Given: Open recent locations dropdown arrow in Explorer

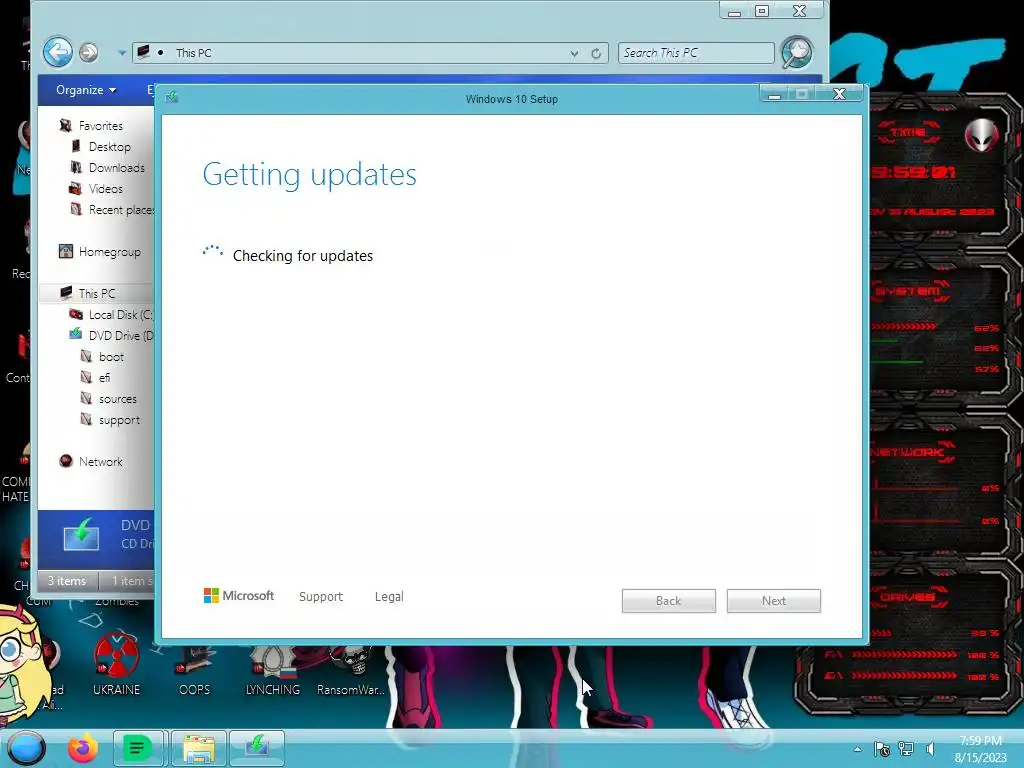Looking at the screenshot, I should (x=121, y=53).
